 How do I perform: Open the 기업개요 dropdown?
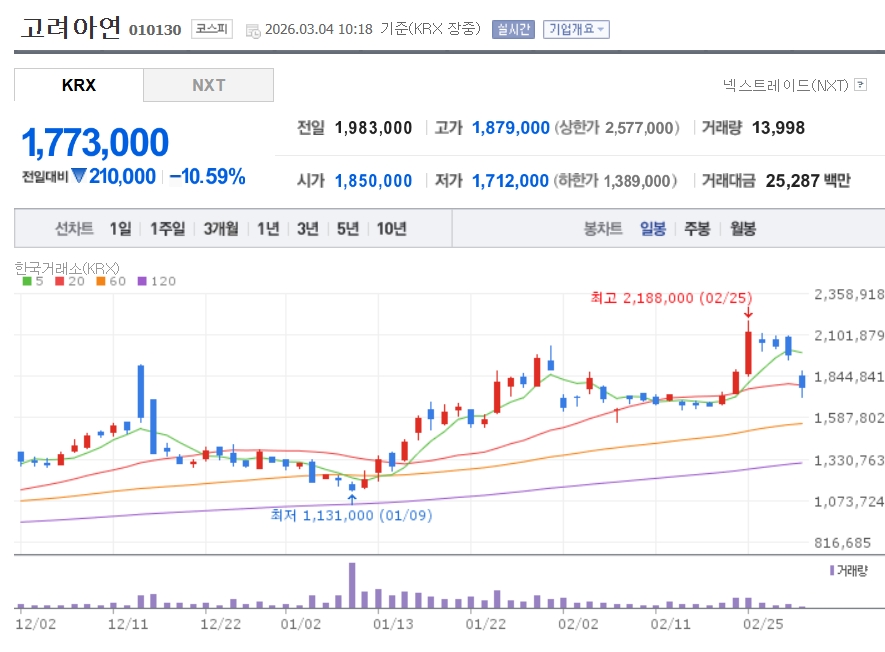pos(576,29)
